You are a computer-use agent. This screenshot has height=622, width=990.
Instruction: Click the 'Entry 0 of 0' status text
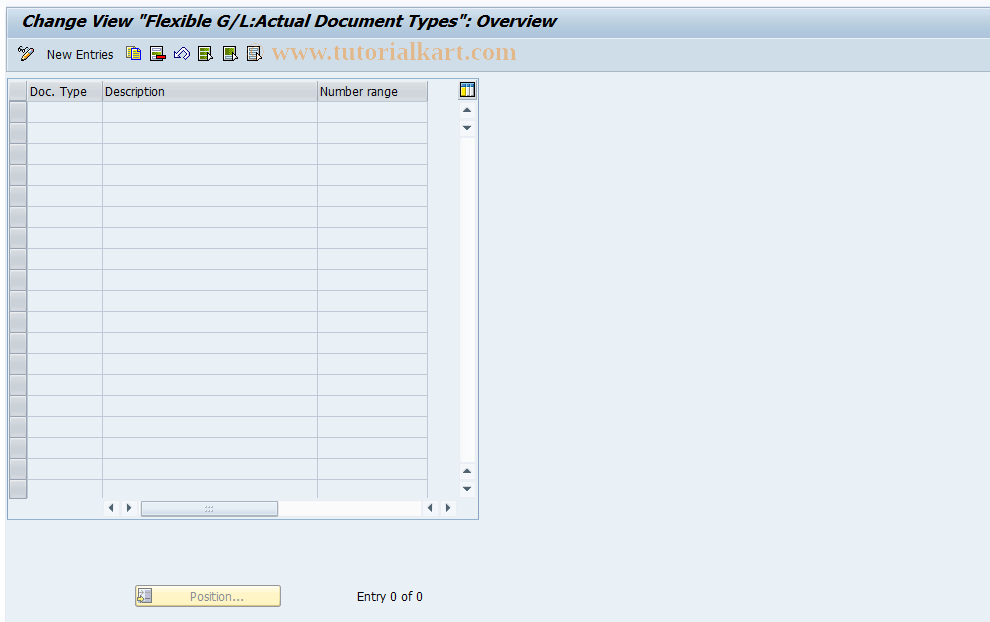[390, 597]
